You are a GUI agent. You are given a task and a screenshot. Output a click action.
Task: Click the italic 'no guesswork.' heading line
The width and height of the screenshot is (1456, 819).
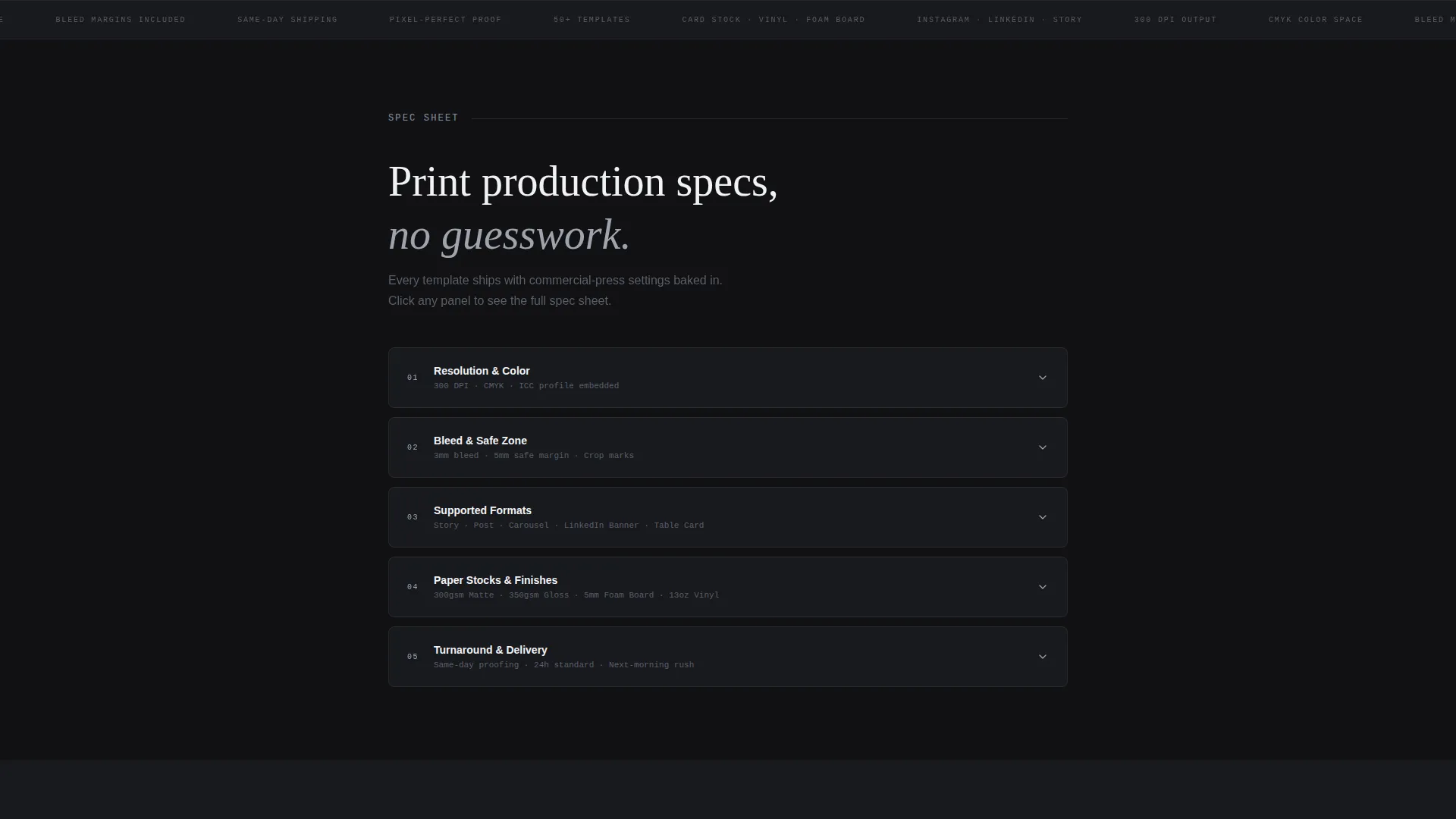[x=509, y=236]
